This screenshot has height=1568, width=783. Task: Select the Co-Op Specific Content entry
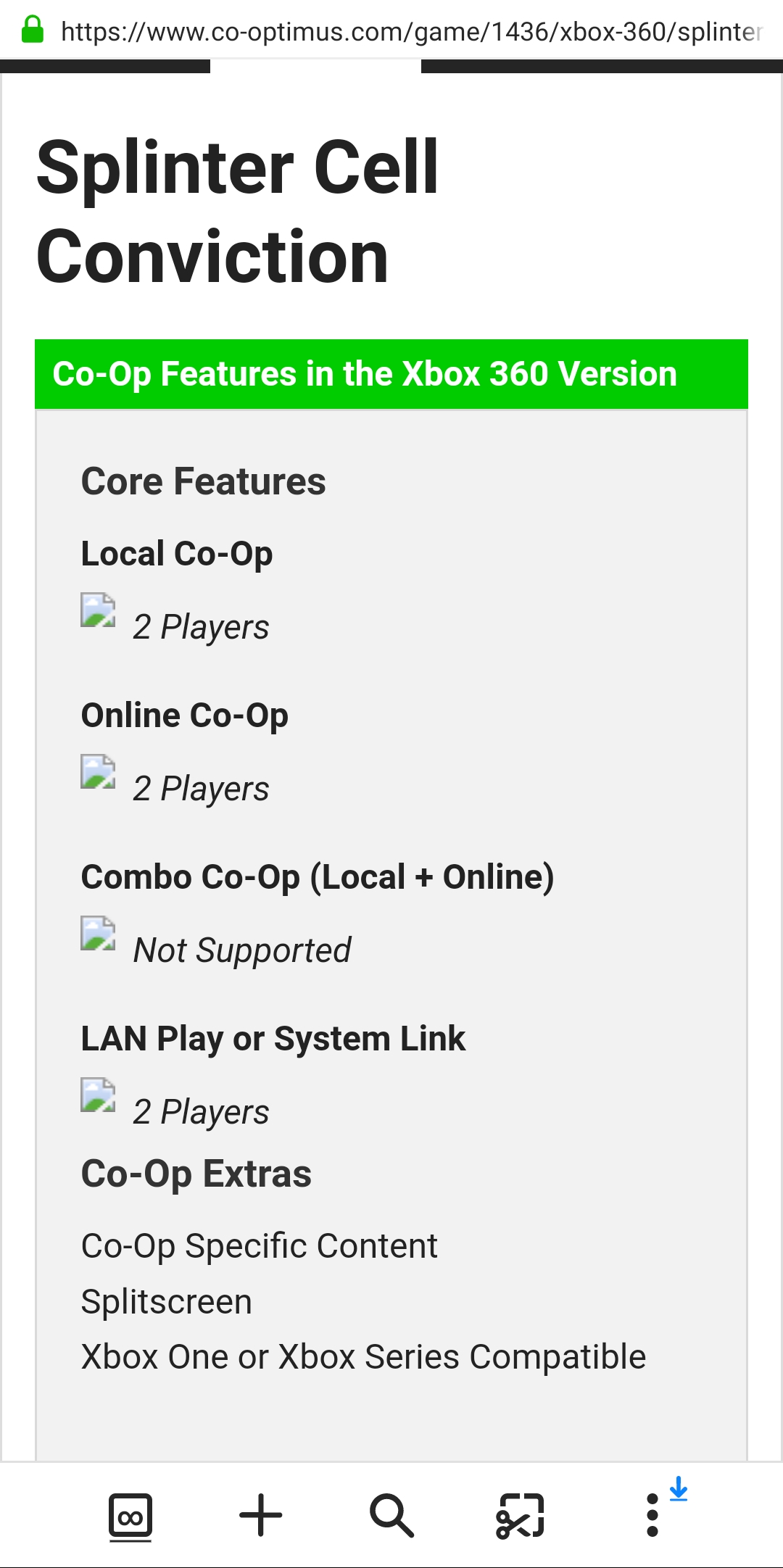coord(259,1247)
